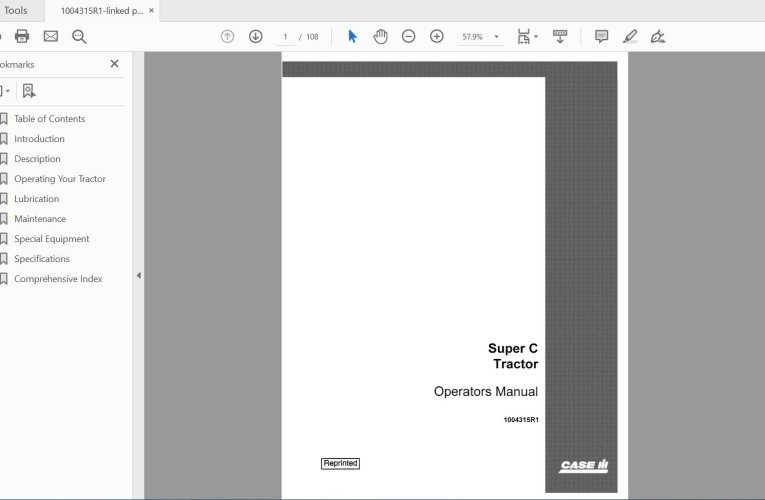Viewport: 765px width, 500px height.
Task: Click bookmark icon beside Comprehensive Index
Action: click(x=4, y=279)
